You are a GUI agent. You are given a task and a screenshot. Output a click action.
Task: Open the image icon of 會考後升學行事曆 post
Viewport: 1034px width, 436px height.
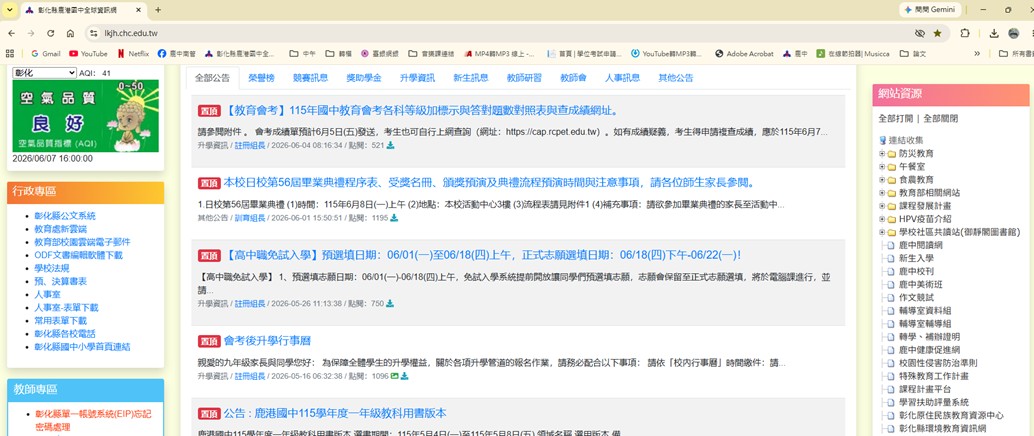(394, 376)
